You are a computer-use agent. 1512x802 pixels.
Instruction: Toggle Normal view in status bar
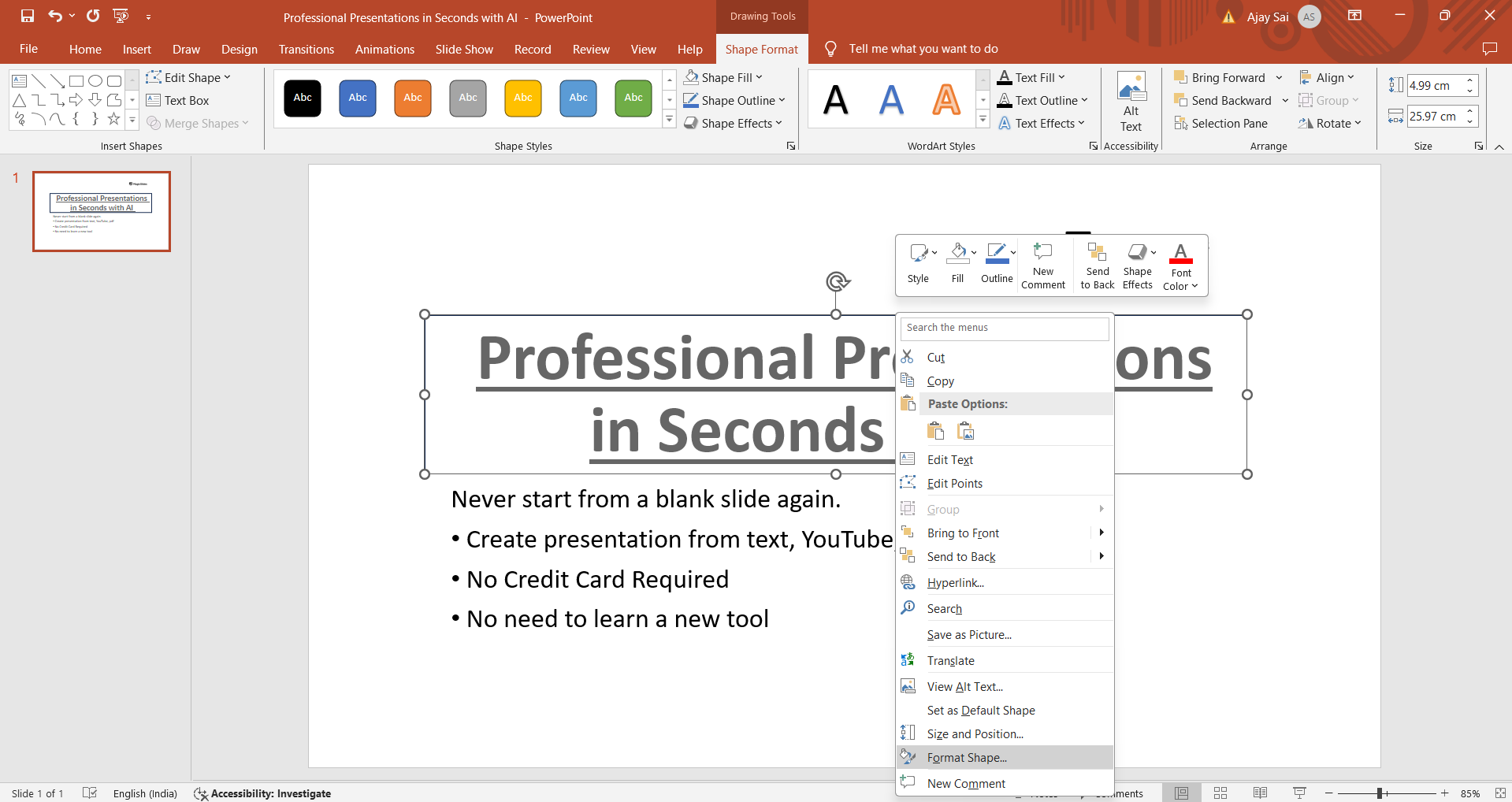tap(1181, 793)
